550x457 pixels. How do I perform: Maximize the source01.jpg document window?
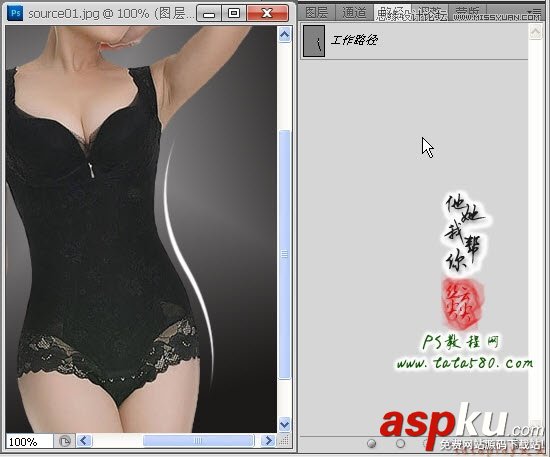point(234,13)
